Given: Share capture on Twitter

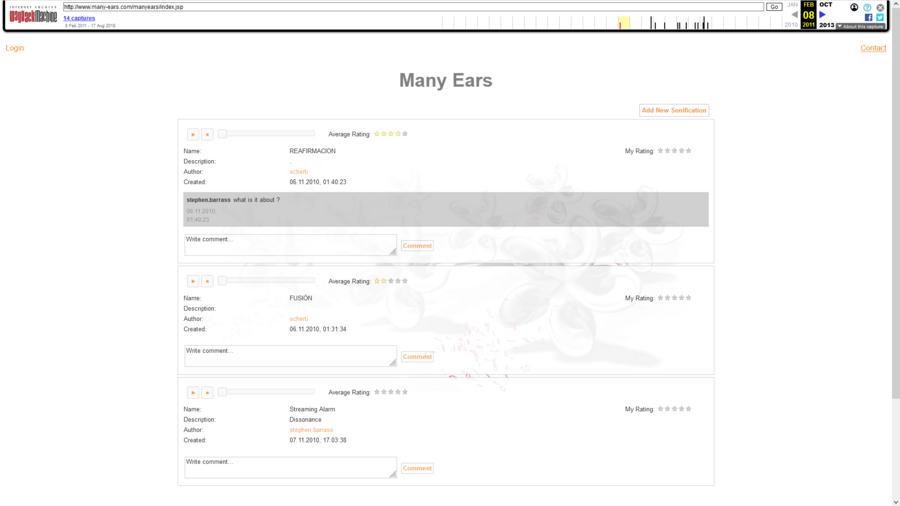Looking at the screenshot, I should pos(880,17).
